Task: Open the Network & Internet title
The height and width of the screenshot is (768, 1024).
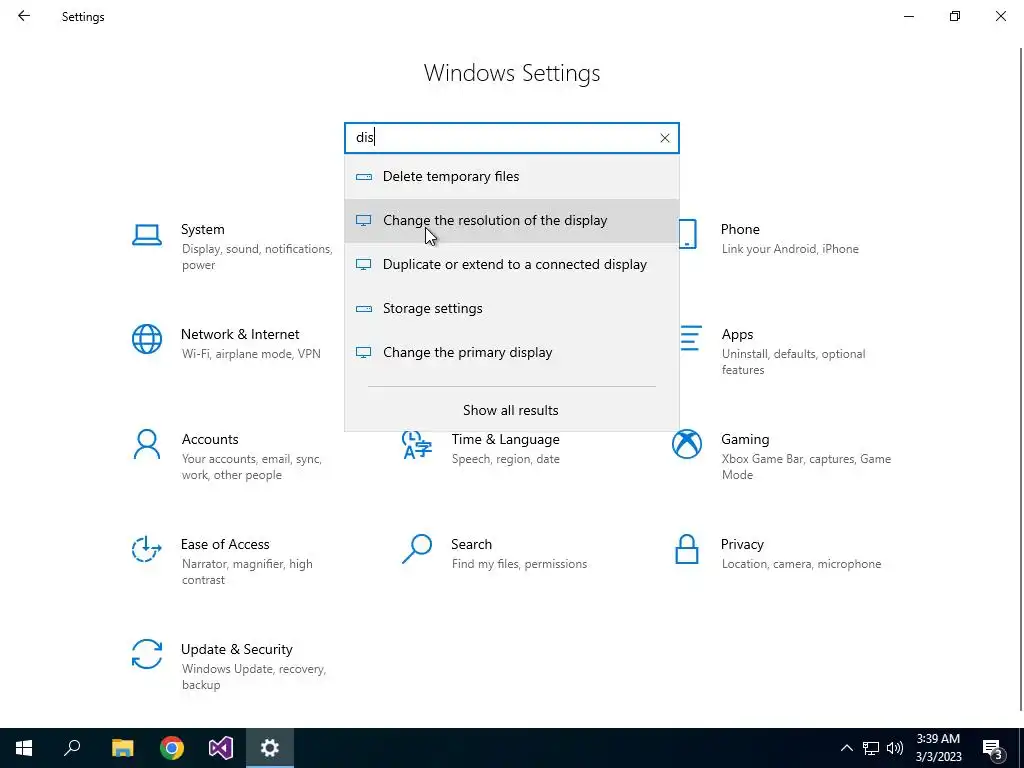Action: [x=240, y=334]
